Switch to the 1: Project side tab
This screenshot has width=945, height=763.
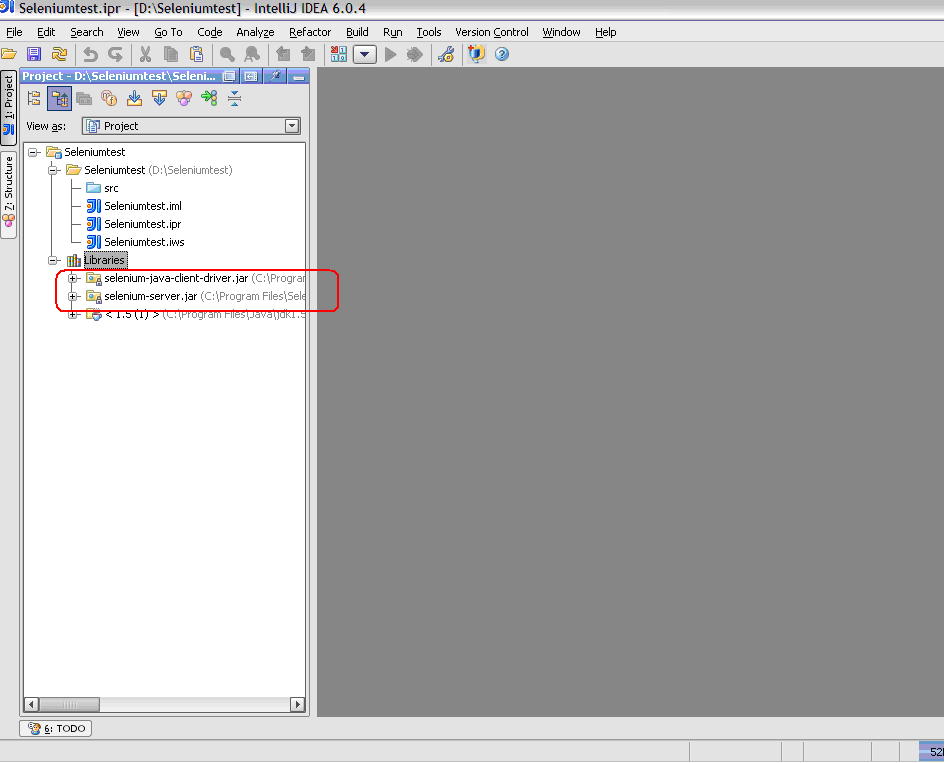[8, 107]
